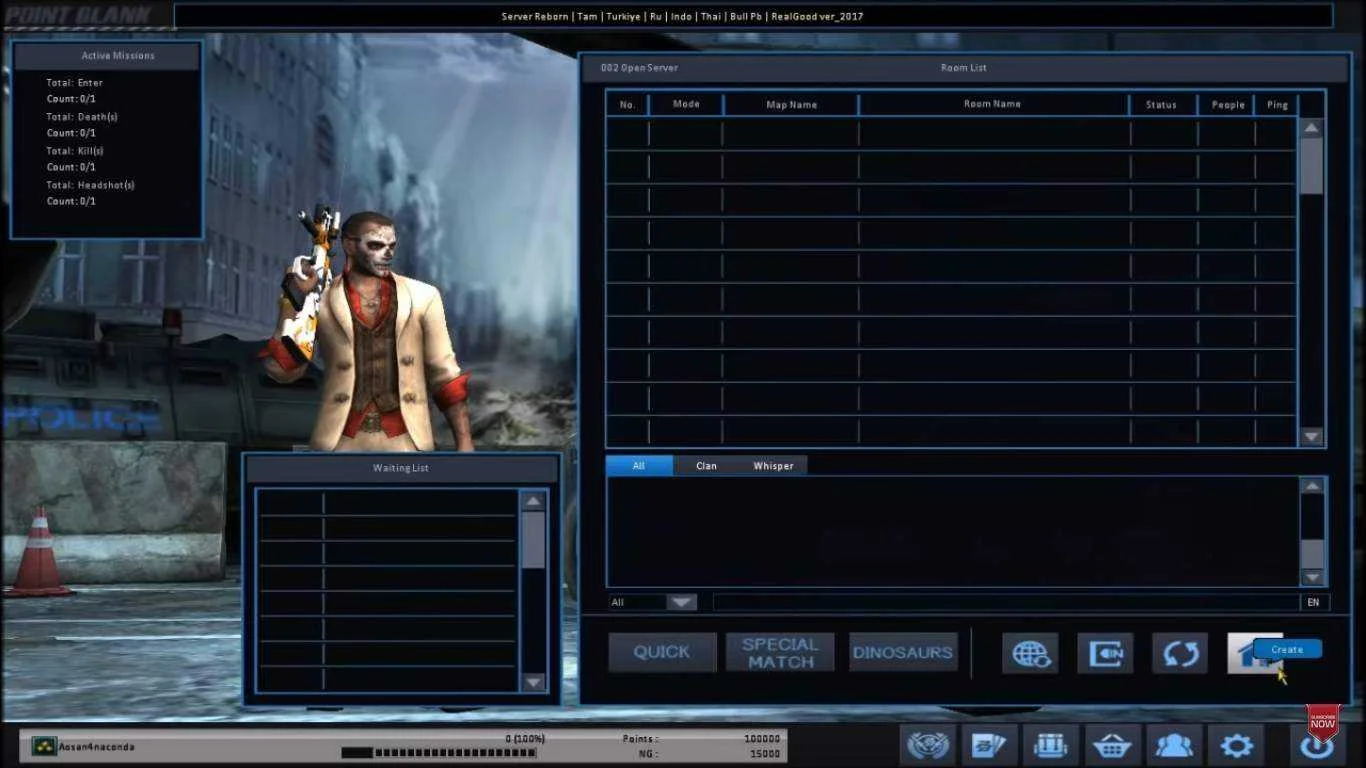Open the shop basket icon
Image resolution: width=1366 pixels, height=768 pixels.
[1112, 745]
